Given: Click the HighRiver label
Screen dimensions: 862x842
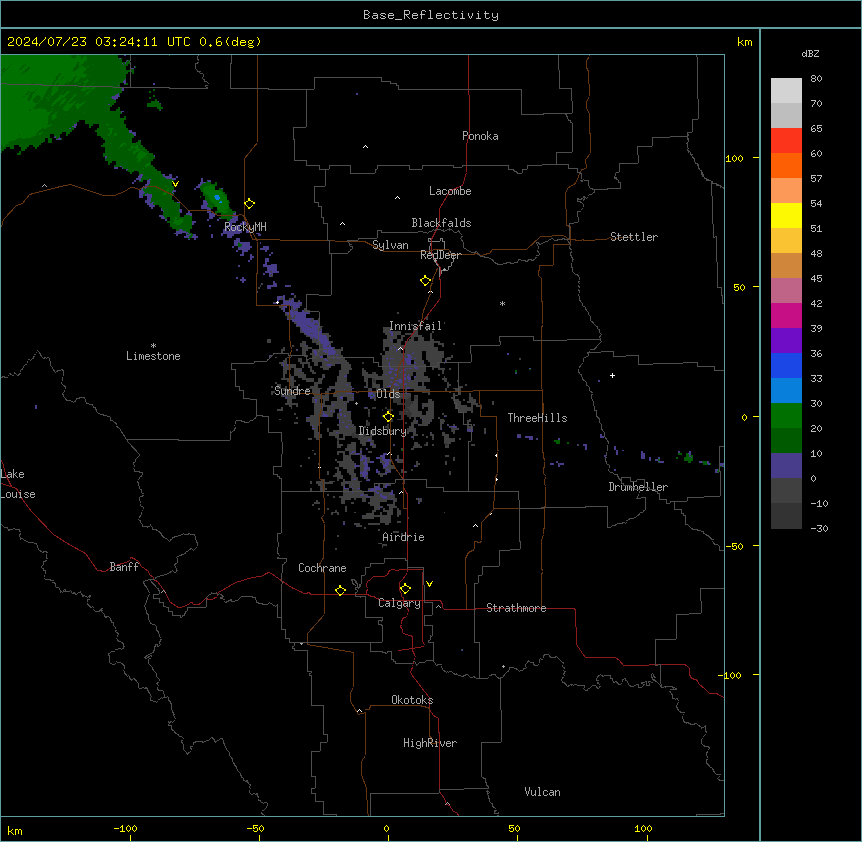Looking at the screenshot, I should pyautogui.click(x=430, y=743).
